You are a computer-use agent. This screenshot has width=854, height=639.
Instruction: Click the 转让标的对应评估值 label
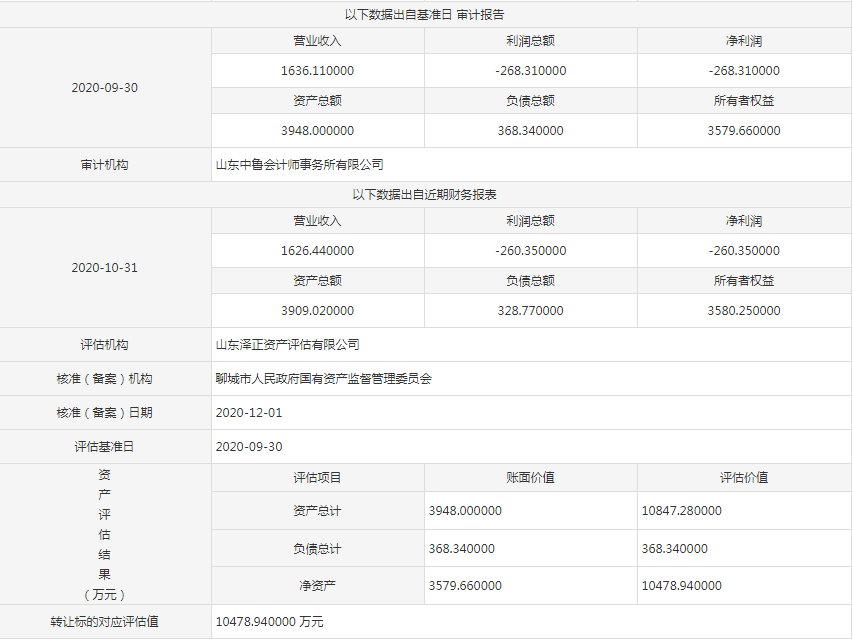click(105, 622)
